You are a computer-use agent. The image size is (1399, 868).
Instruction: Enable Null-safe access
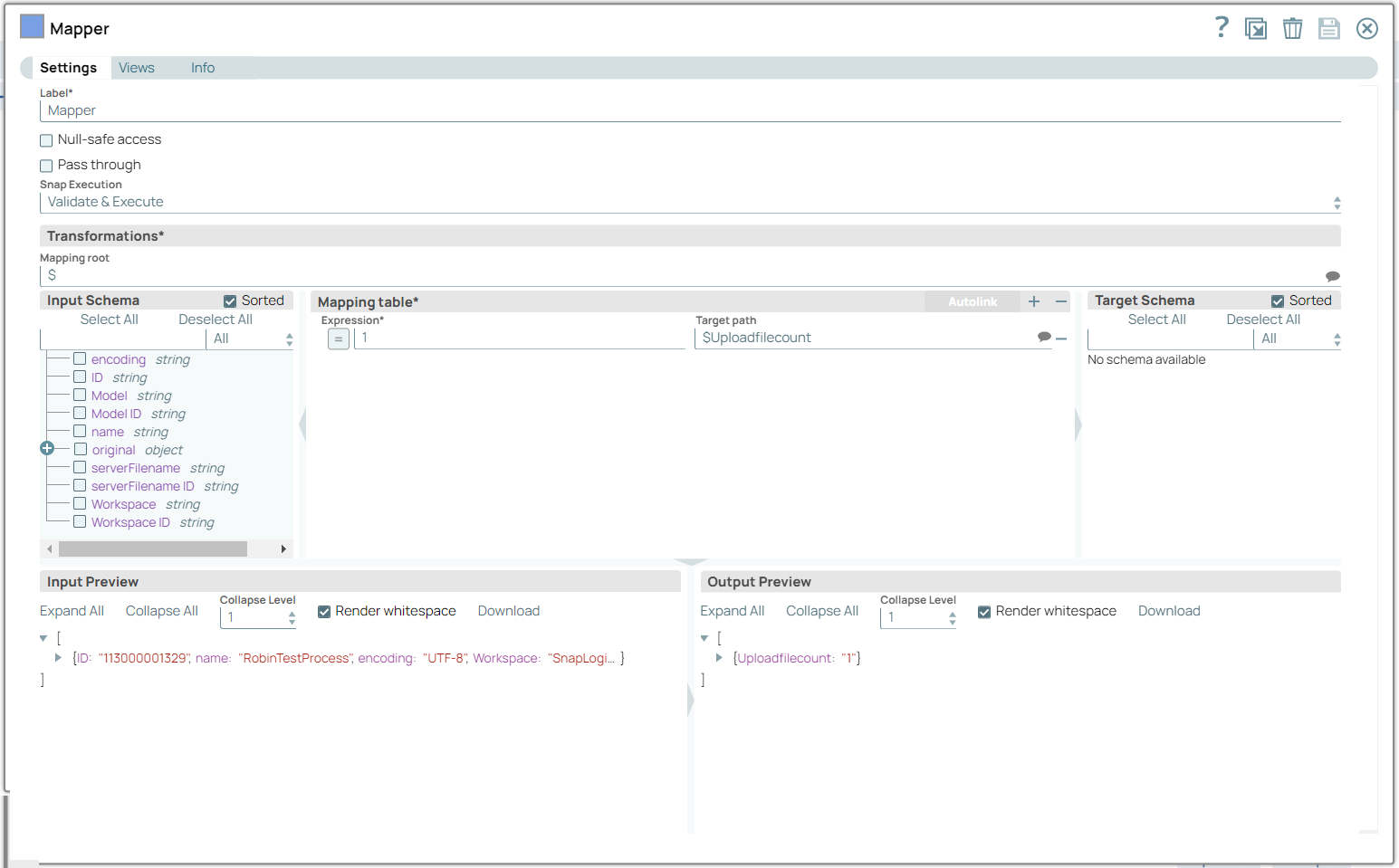(x=46, y=139)
